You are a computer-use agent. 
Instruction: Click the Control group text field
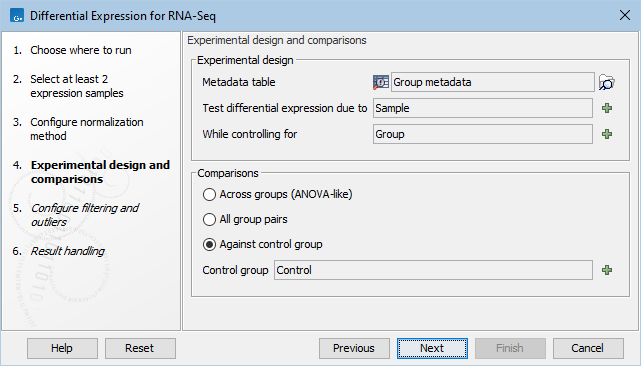pyautogui.click(x=433, y=270)
